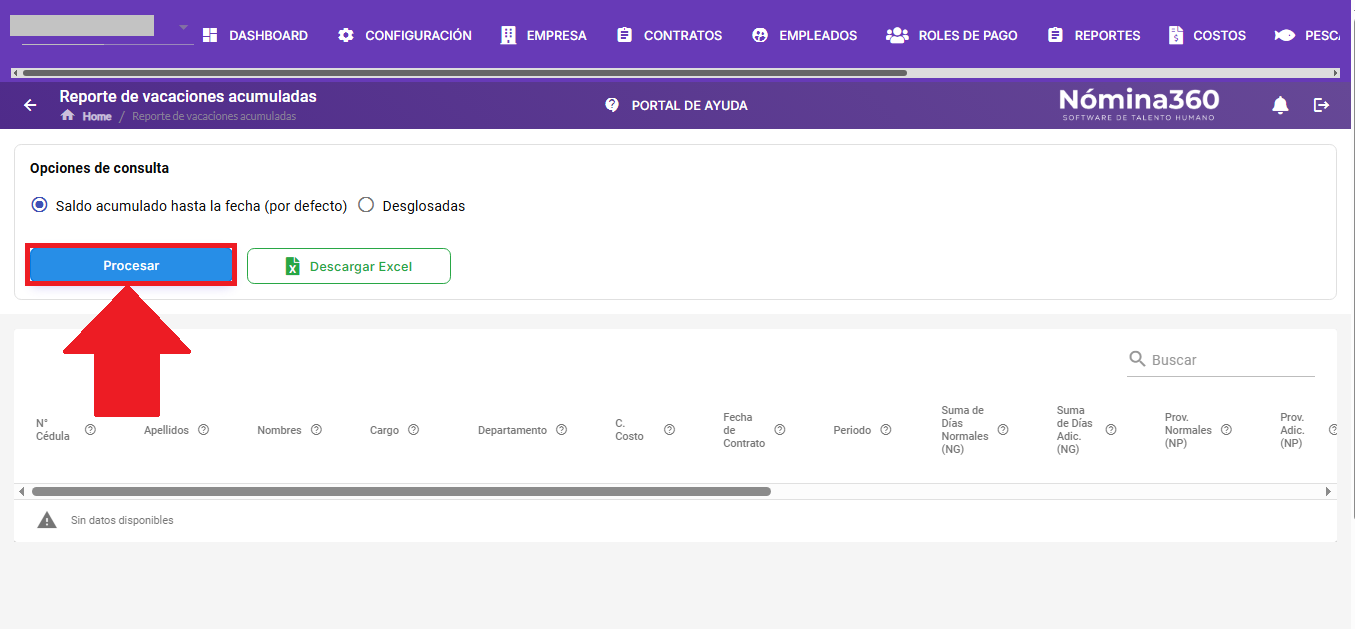Viewport: 1355px width, 629px height.
Task: Click help icon beside Fecha de Contrato column
Action: 779,430
